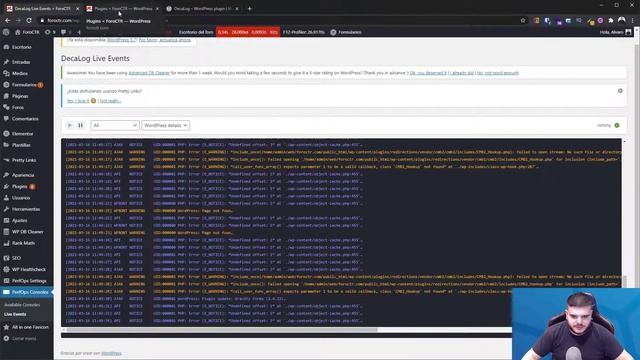Switch to the Plugins ‹ ForoCTR browser tab
The image size is (640, 360).
[123, 8]
